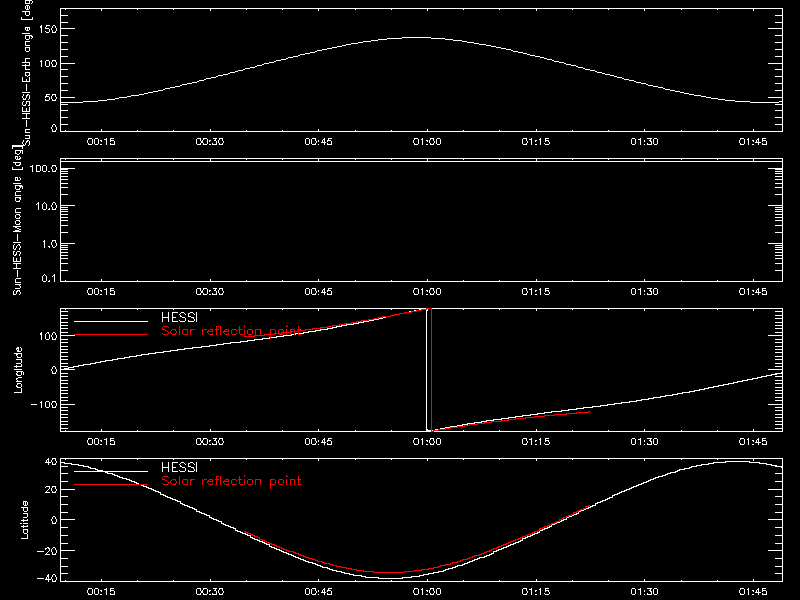Select the 100 tick on Earth angle axis
This screenshot has width=800, height=600.
[x=48, y=64]
